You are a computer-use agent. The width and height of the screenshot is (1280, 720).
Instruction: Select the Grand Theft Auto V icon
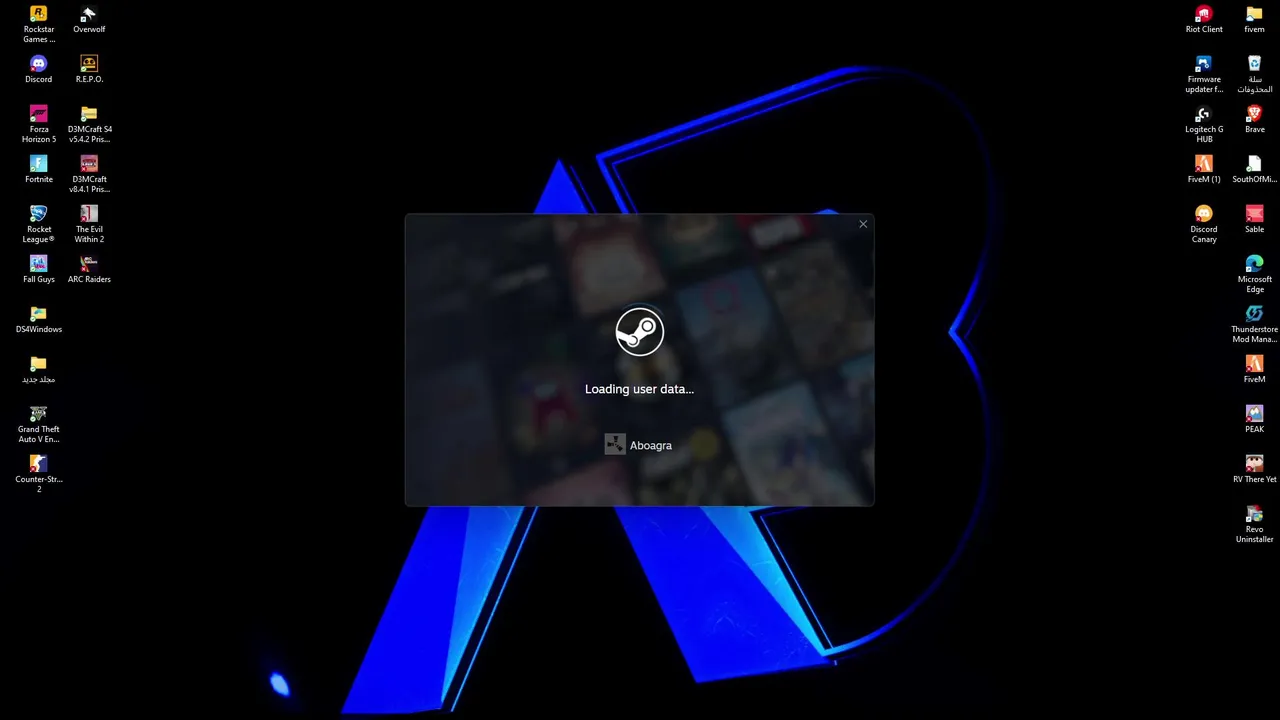click(x=38, y=414)
